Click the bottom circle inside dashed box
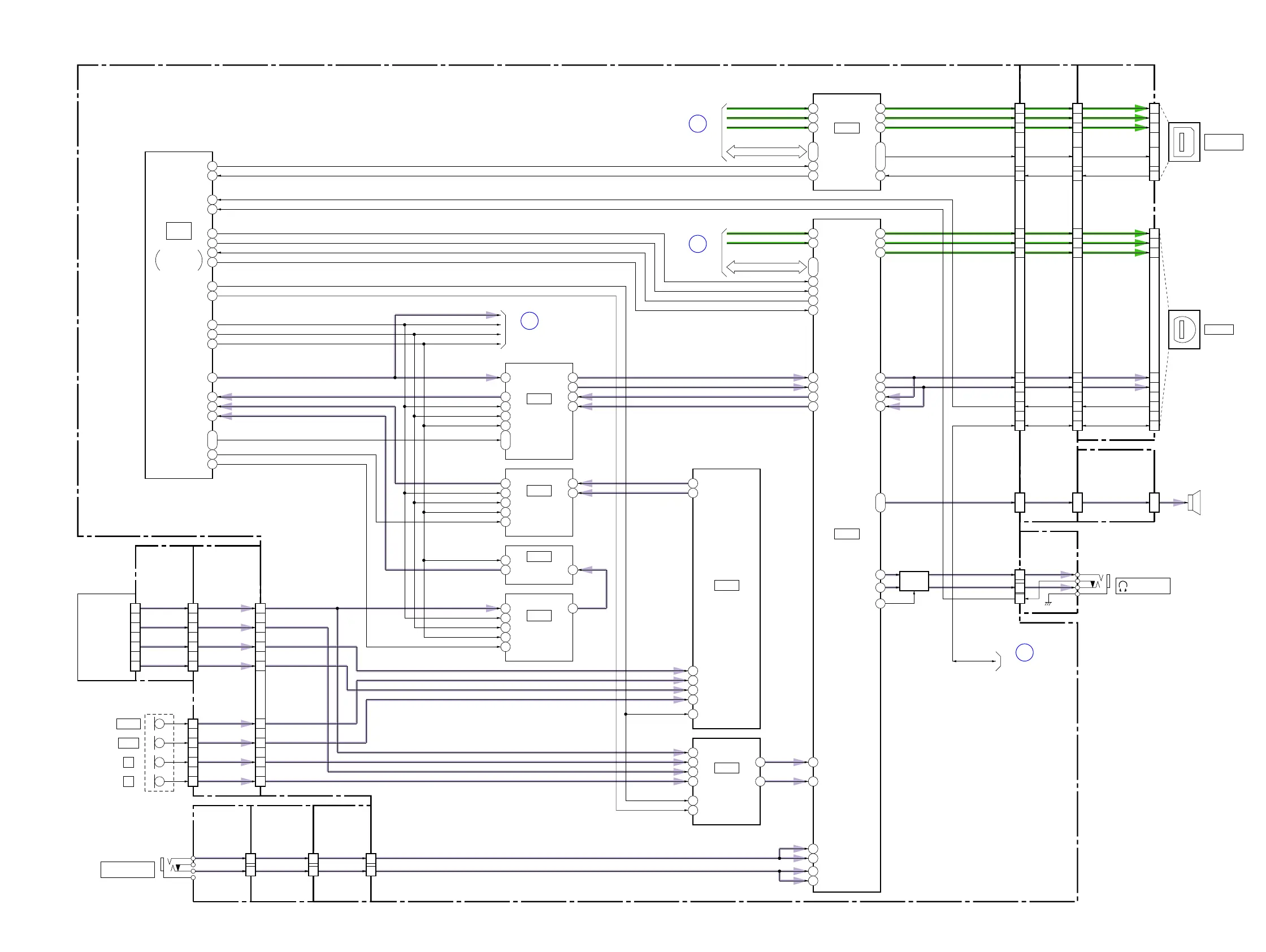The width and height of the screenshot is (1266, 952). tap(160, 781)
